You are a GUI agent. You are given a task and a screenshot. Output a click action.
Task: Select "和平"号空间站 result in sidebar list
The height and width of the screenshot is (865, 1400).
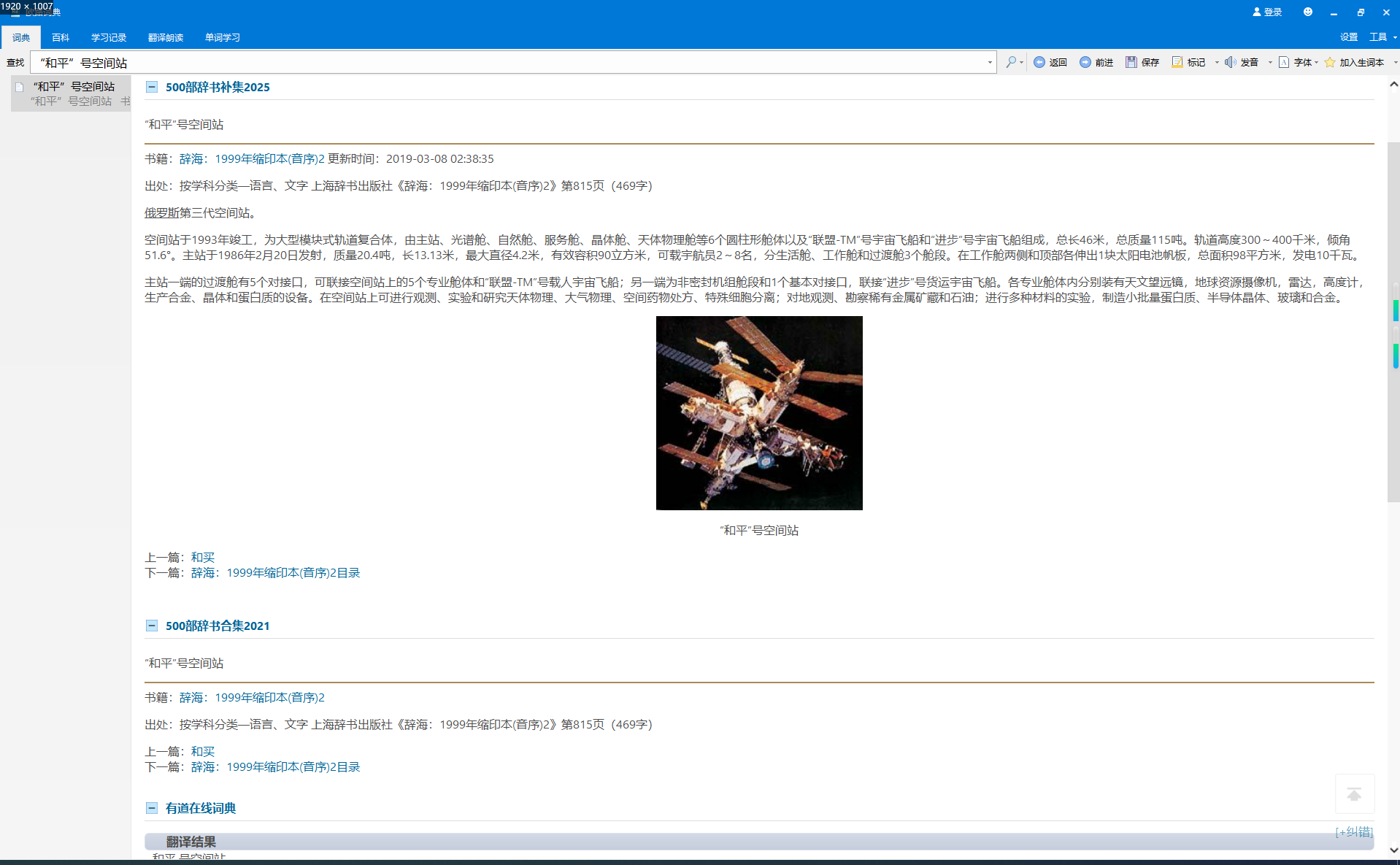[x=71, y=93]
